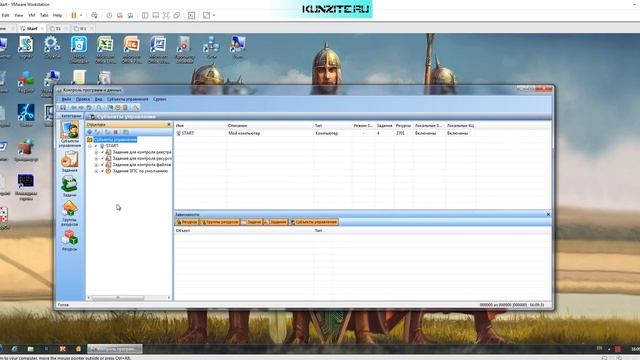The height and width of the screenshot is (360, 640).
Task: Open Microsoft Word desktop shortcut
Action: [x=158, y=49]
